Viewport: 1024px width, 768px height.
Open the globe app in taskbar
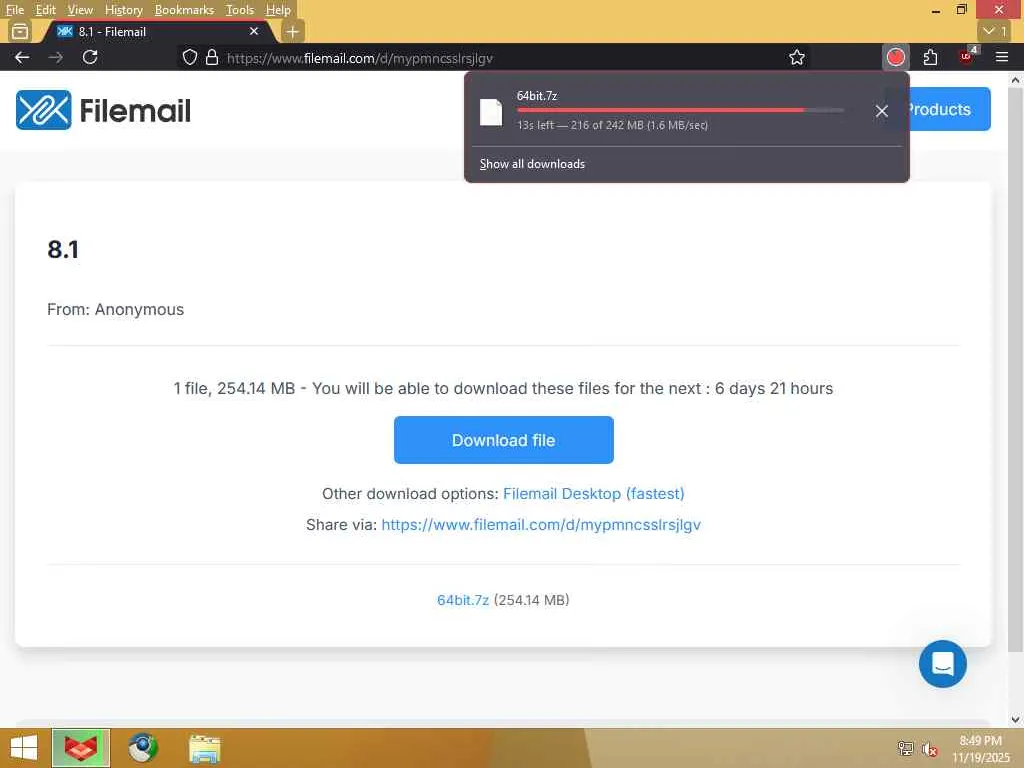(x=142, y=748)
